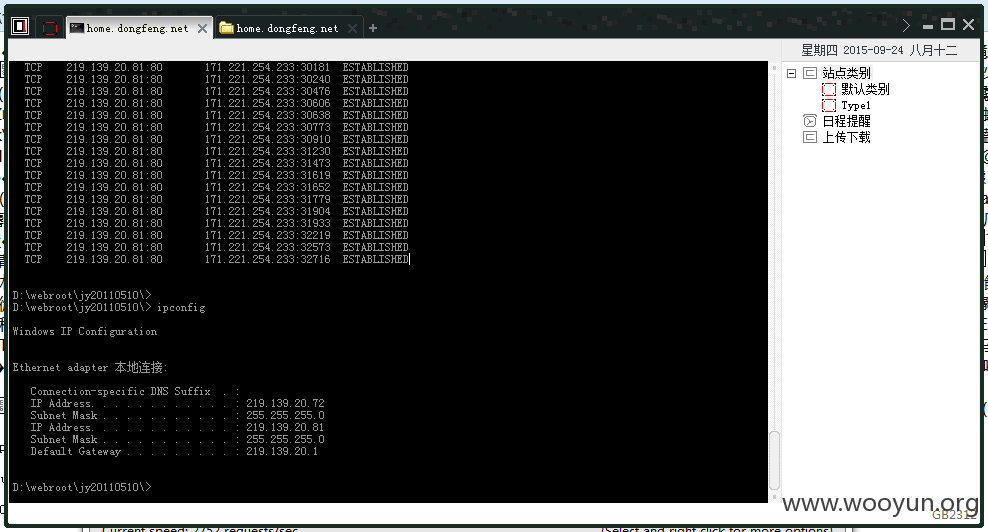This screenshot has height=532, width=988.
Task: Click the 日程提醒 schedule icon
Action: click(810, 121)
